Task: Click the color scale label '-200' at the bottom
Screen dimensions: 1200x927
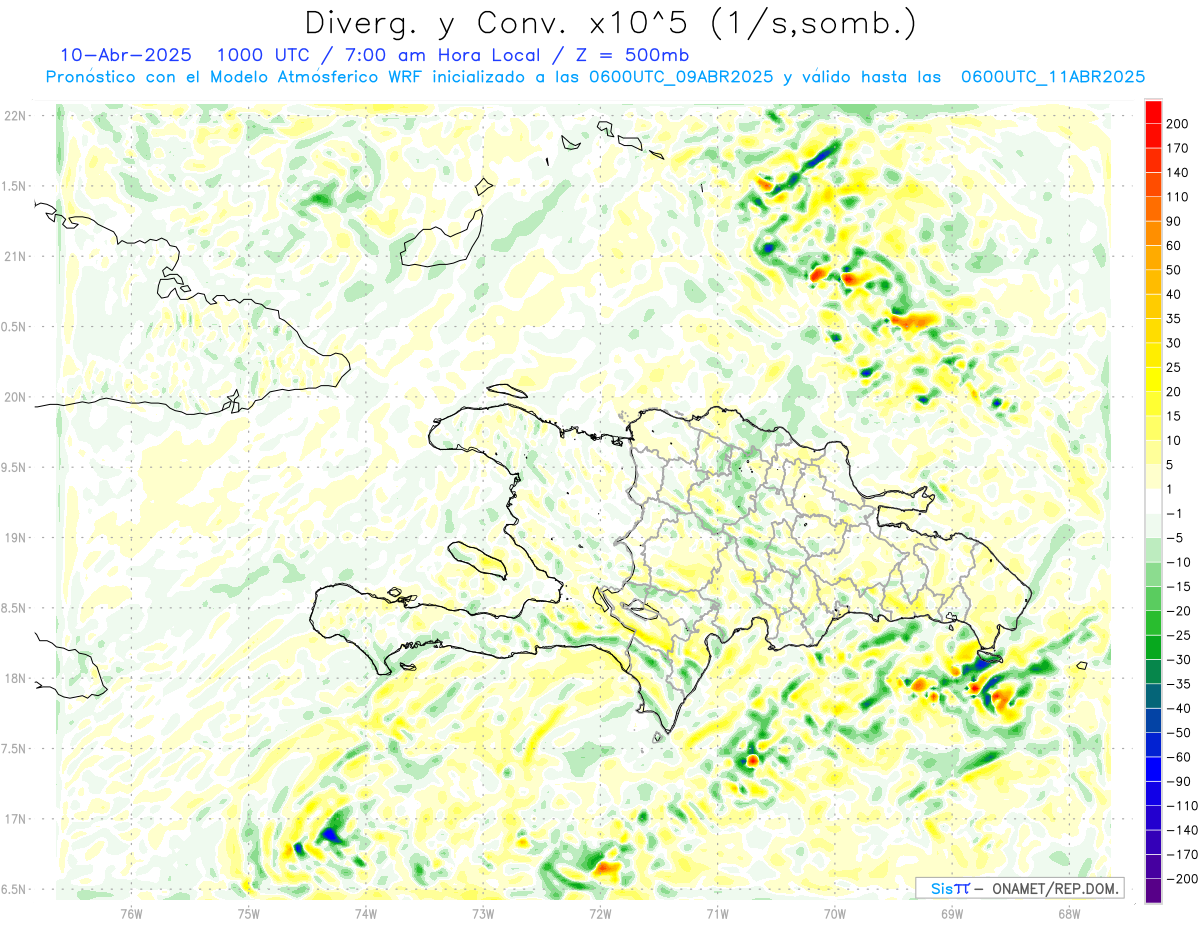Action: 1180,879
